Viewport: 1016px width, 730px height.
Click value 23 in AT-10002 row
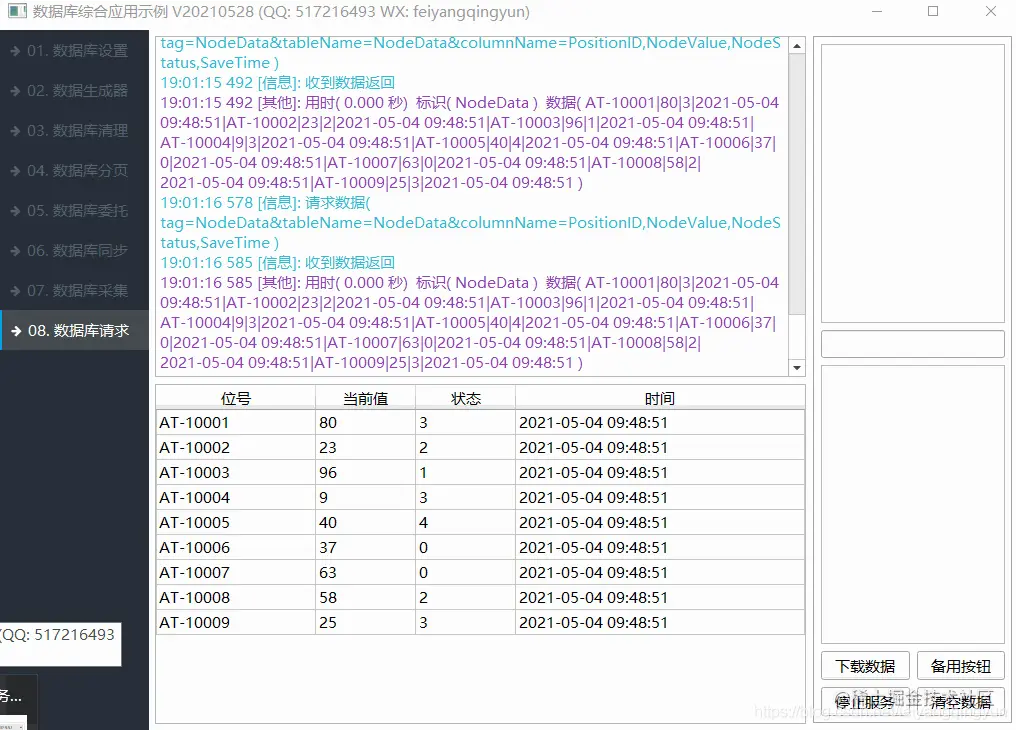365,448
